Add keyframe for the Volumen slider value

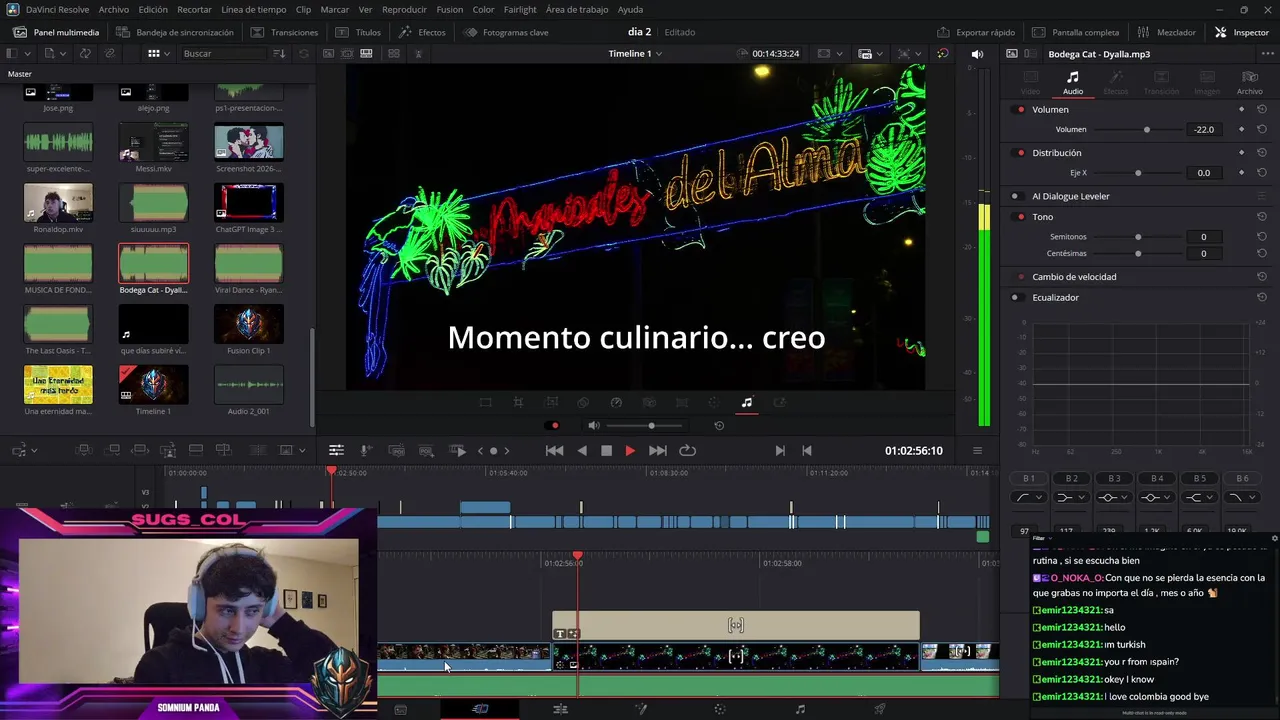(x=1242, y=130)
